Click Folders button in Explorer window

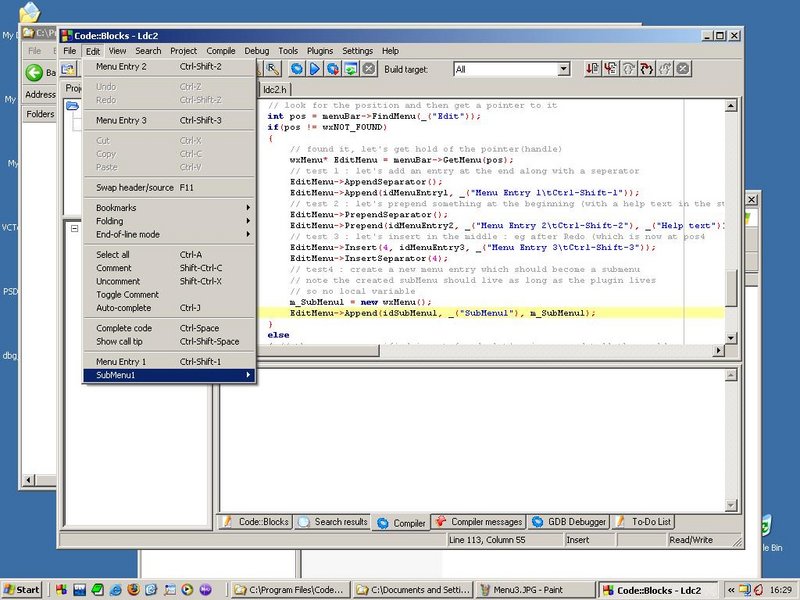click(x=39, y=114)
